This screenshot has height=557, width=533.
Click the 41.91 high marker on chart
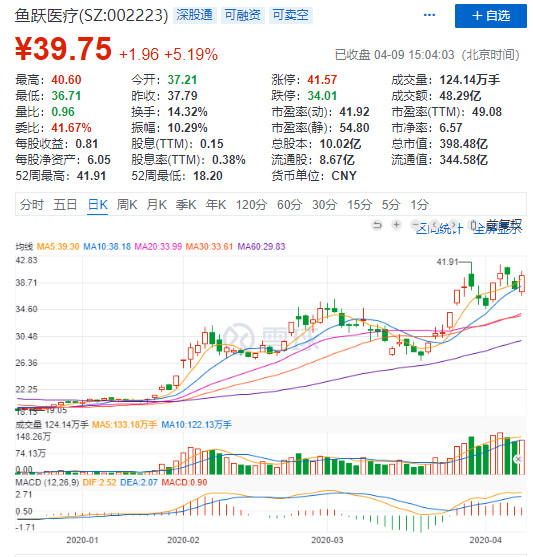pos(447,262)
